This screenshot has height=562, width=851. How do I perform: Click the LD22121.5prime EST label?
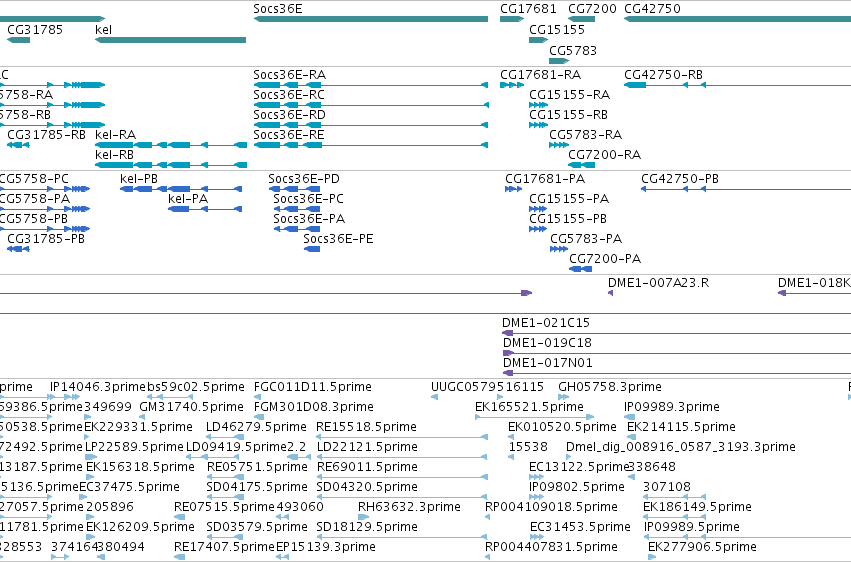[367, 447]
